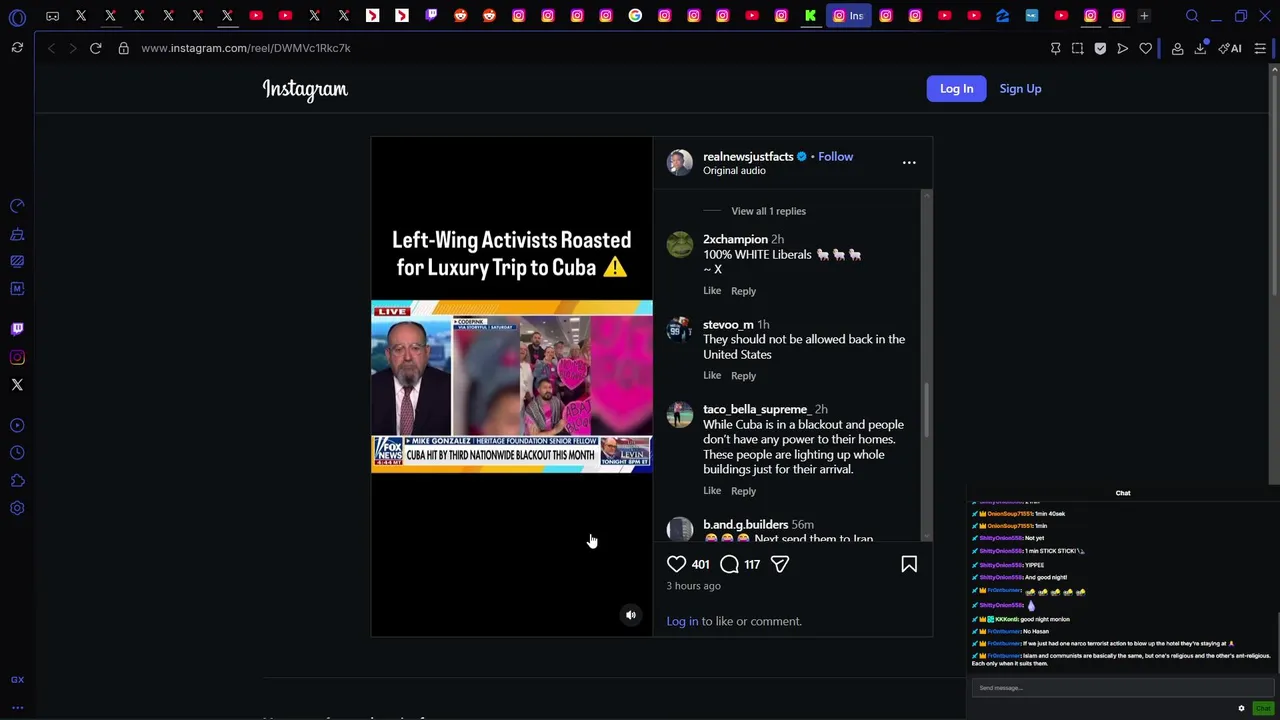Select the active Instagram 'Ins' tab
1280x720 pixels.
coord(848,16)
